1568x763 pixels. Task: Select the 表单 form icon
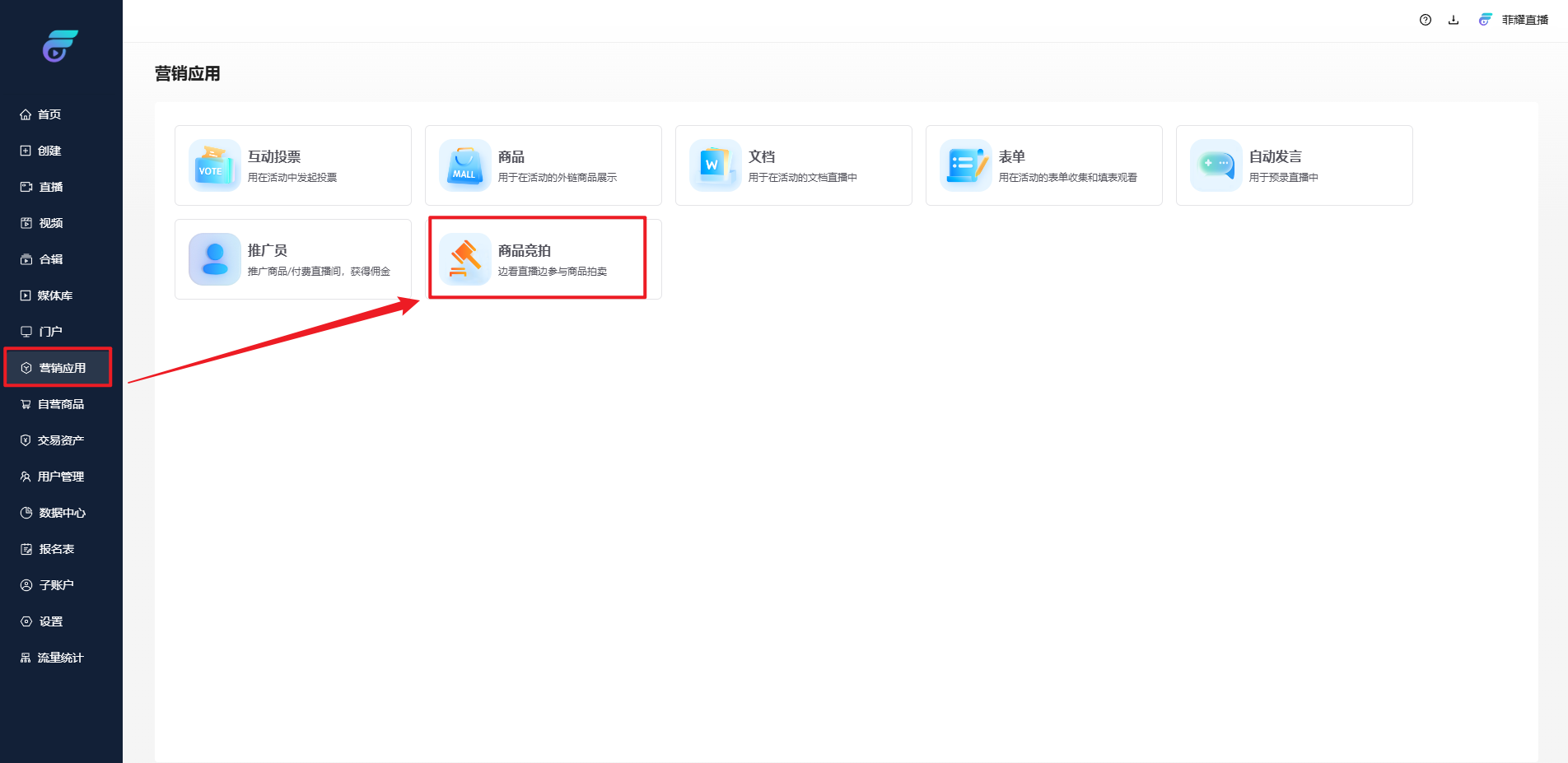point(965,165)
